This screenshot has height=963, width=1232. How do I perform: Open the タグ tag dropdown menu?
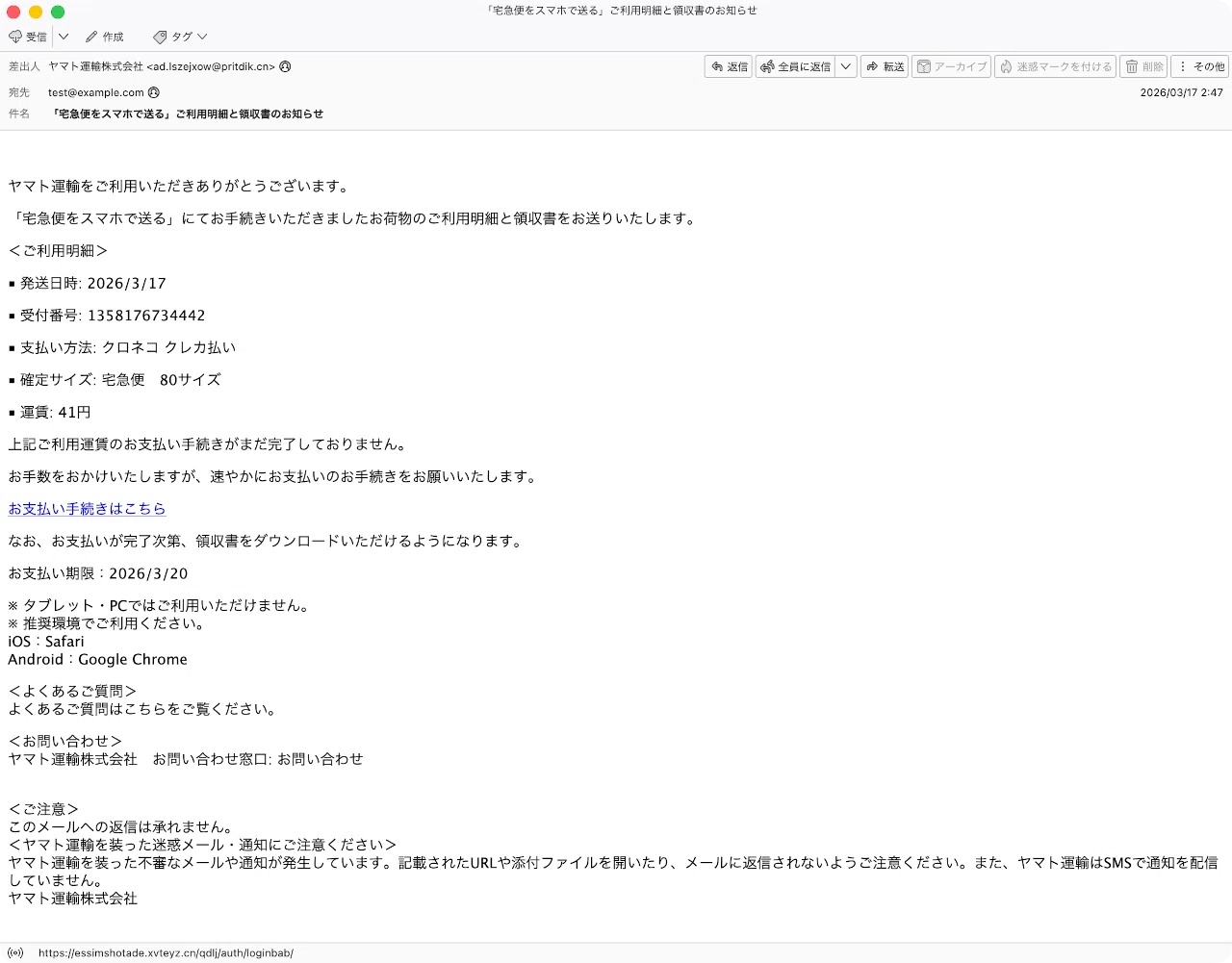(180, 37)
